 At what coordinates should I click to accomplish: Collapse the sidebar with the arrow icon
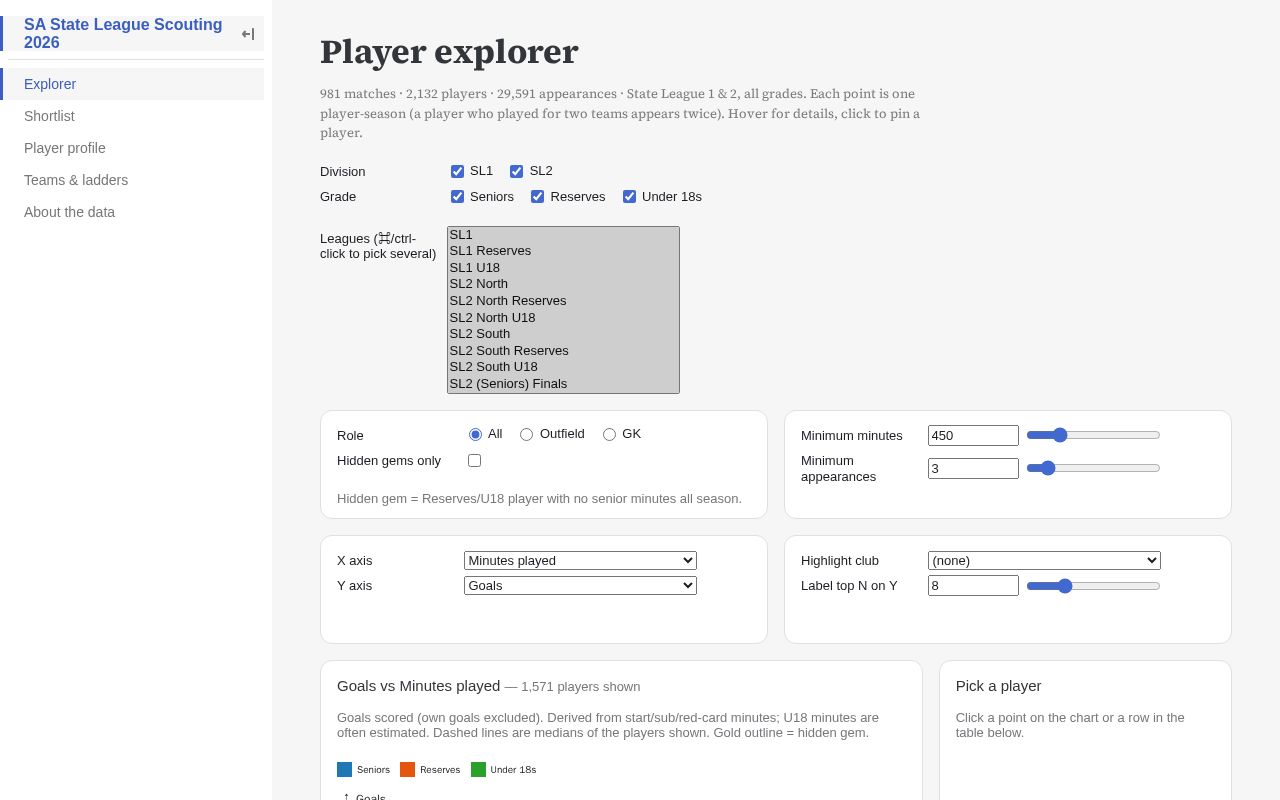pos(248,34)
